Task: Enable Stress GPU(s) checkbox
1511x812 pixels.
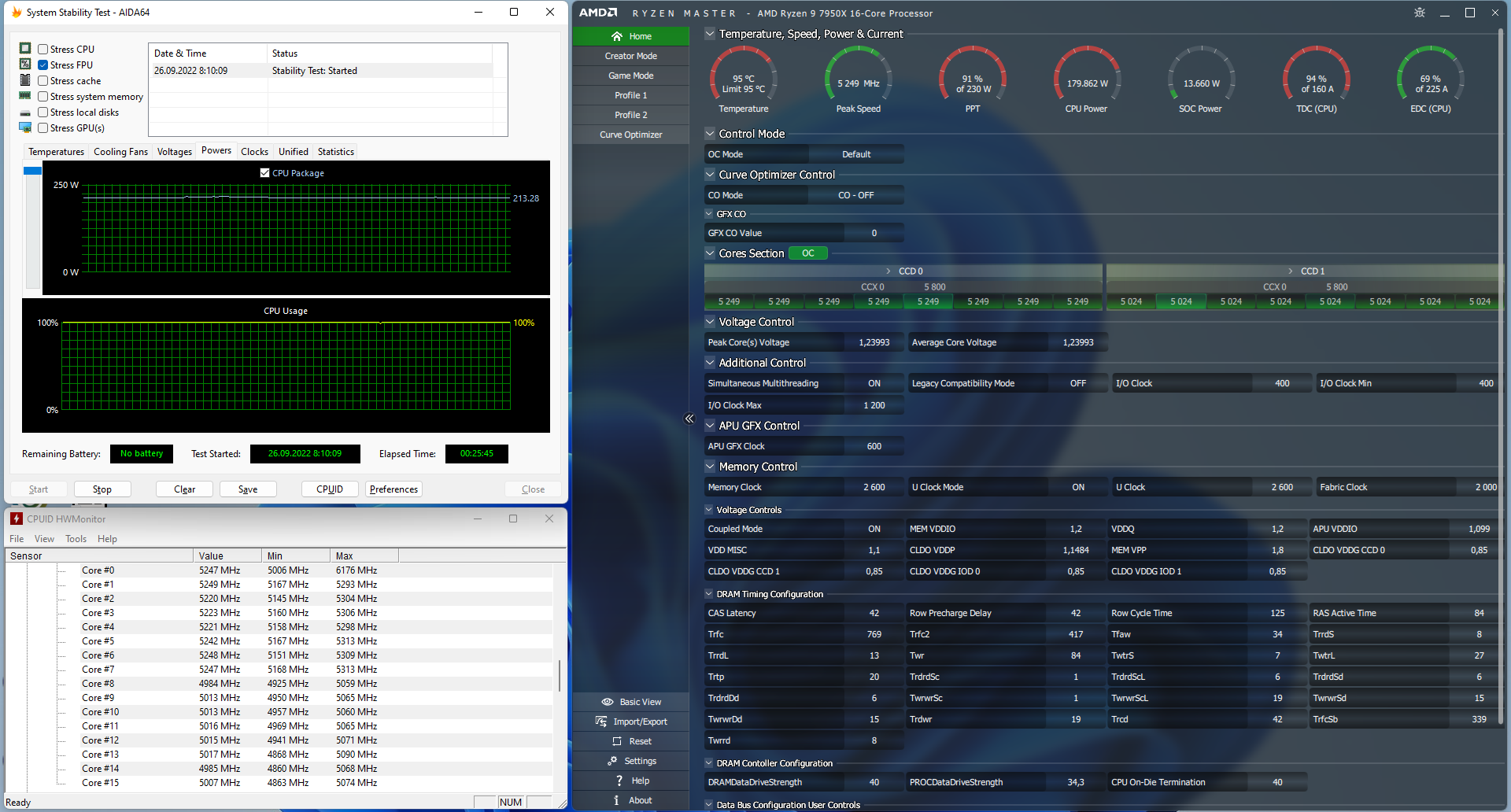Action: pyautogui.click(x=43, y=128)
